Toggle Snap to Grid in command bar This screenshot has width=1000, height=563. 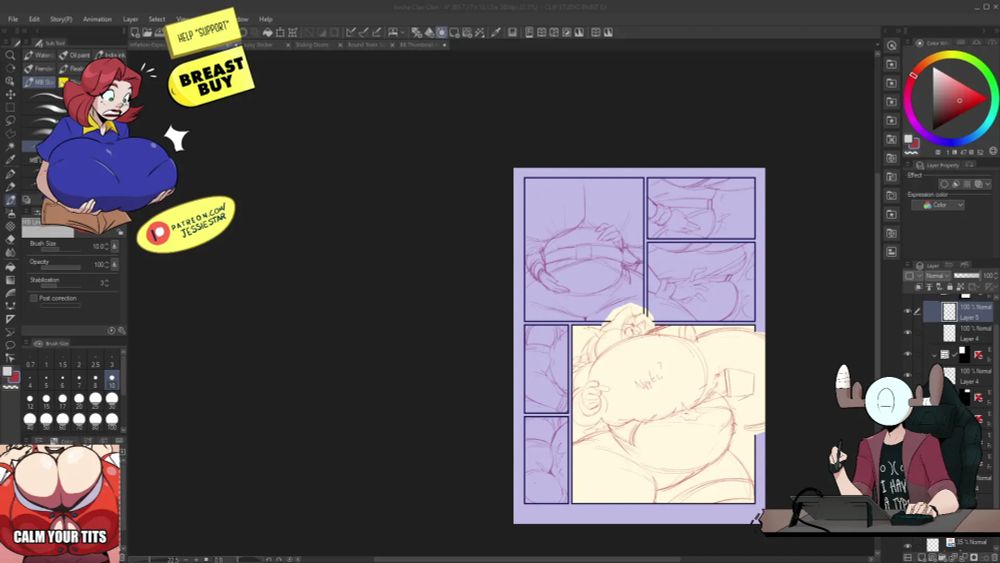pos(377,33)
